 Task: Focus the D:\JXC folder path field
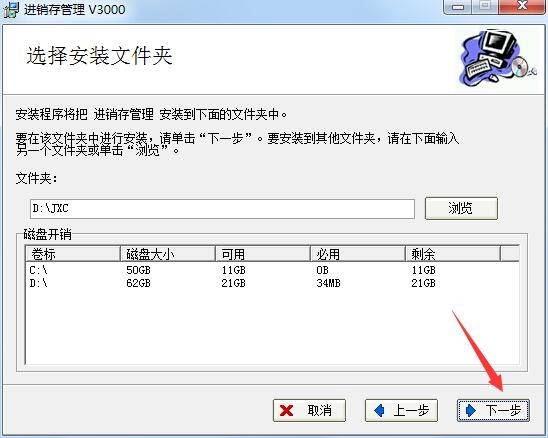tap(222, 209)
